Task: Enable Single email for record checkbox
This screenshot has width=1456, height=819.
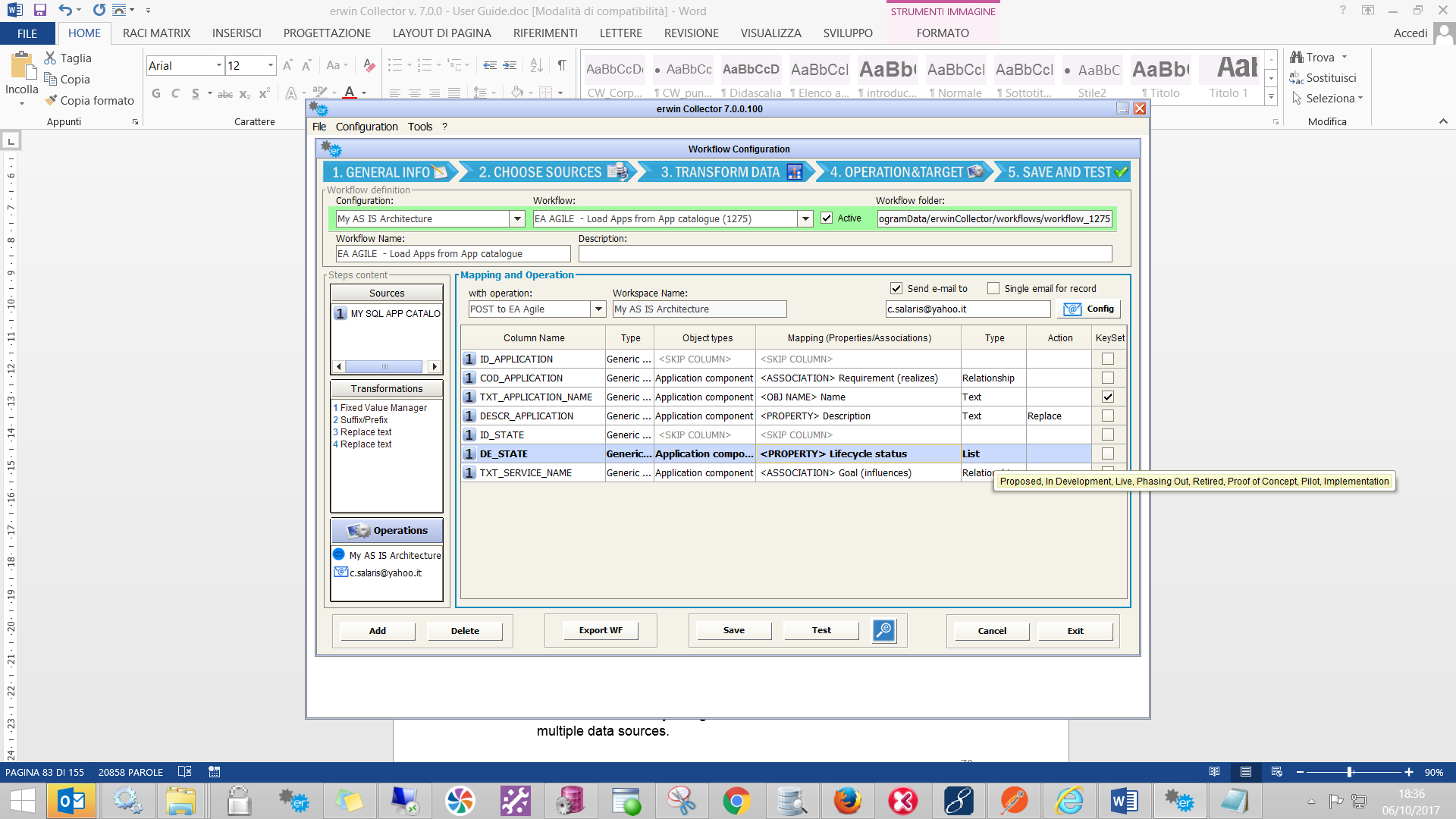Action: click(993, 288)
